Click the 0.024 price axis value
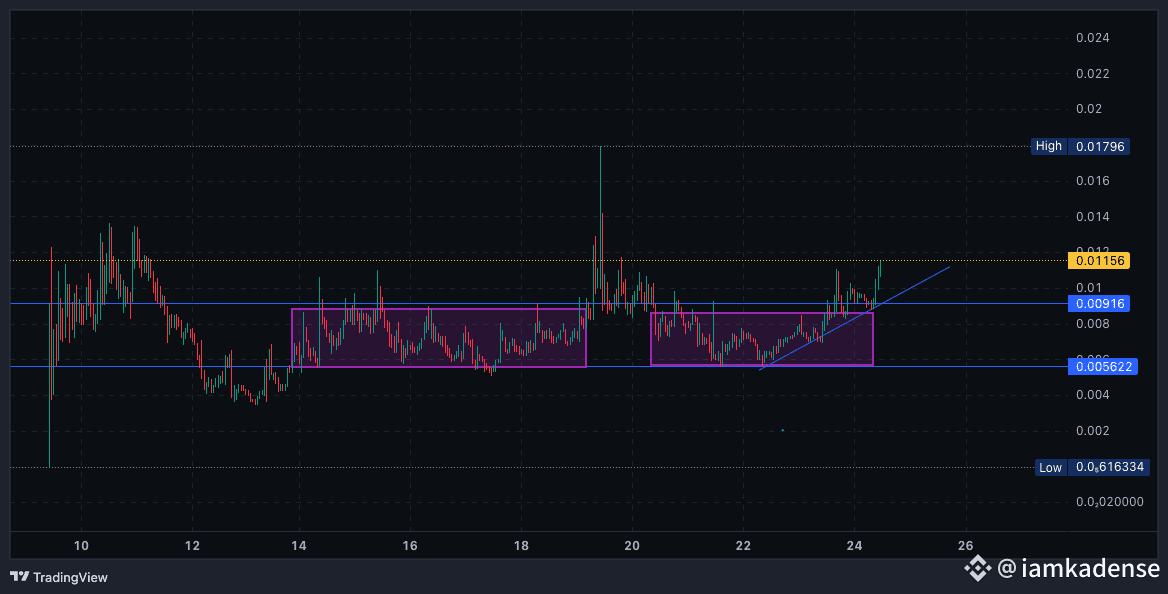The width and height of the screenshot is (1168, 594). pos(1092,38)
